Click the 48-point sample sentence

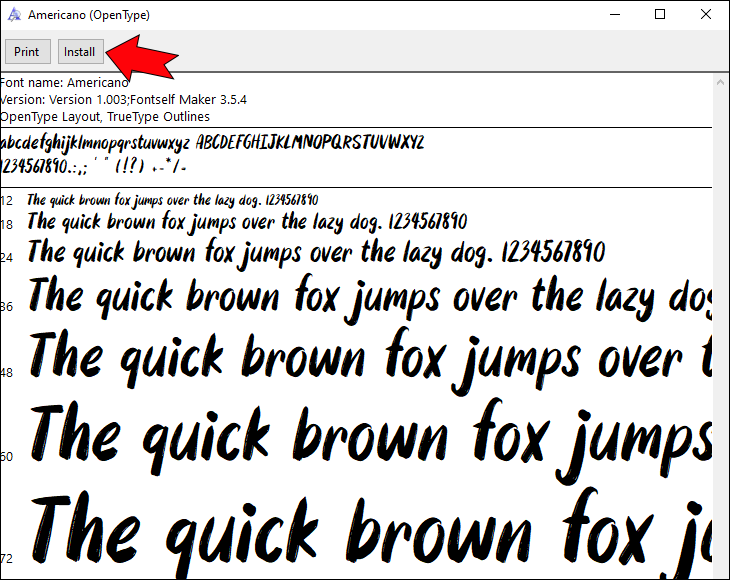pyautogui.click(x=370, y=360)
